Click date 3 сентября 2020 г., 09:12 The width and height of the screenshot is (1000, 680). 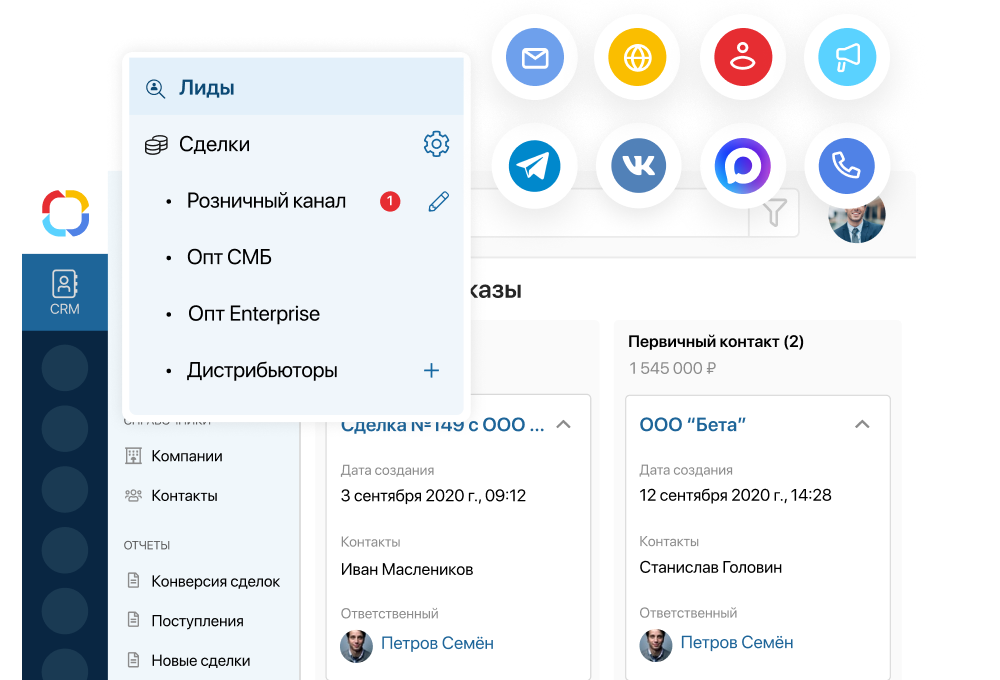pyautogui.click(x=433, y=496)
